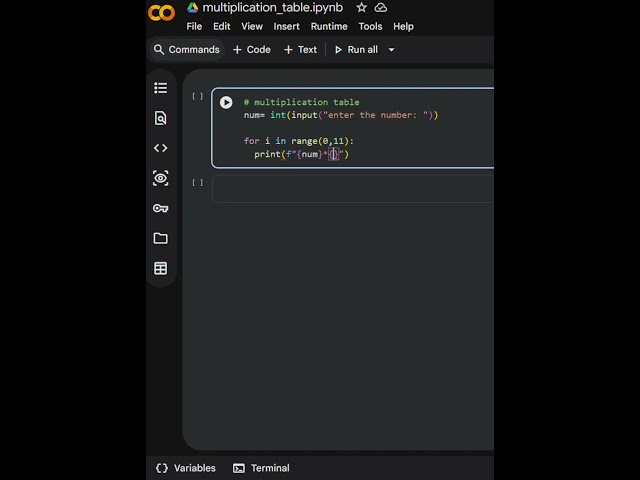Click the notebook title multiplication_table.ipynb
This screenshot has height=480, width=640.
tap(273, 8)
